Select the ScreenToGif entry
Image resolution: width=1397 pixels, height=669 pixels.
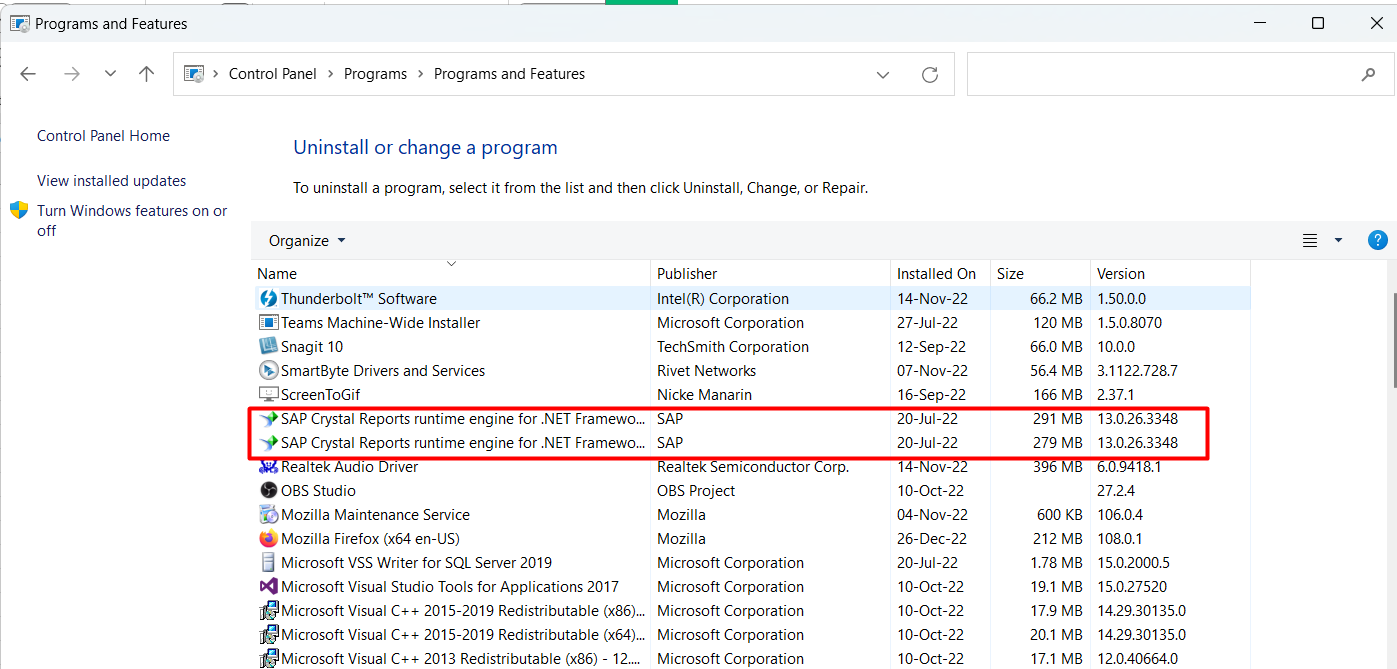point(318,395)
